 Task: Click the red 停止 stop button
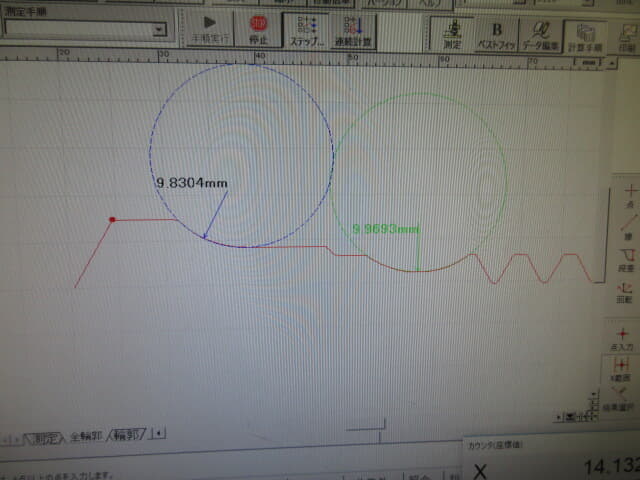[258, 29]
